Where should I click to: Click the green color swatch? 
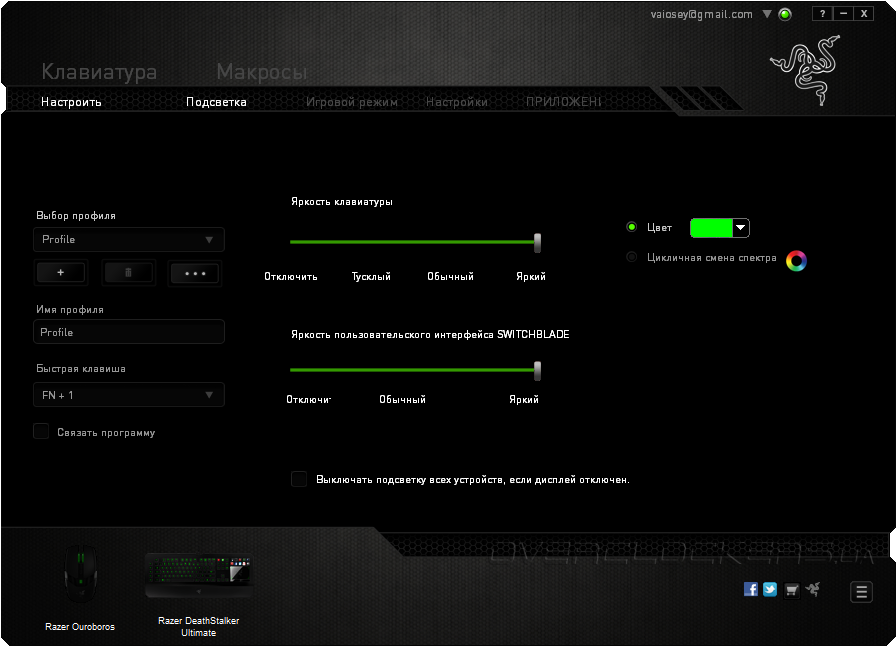pos(711,227)
